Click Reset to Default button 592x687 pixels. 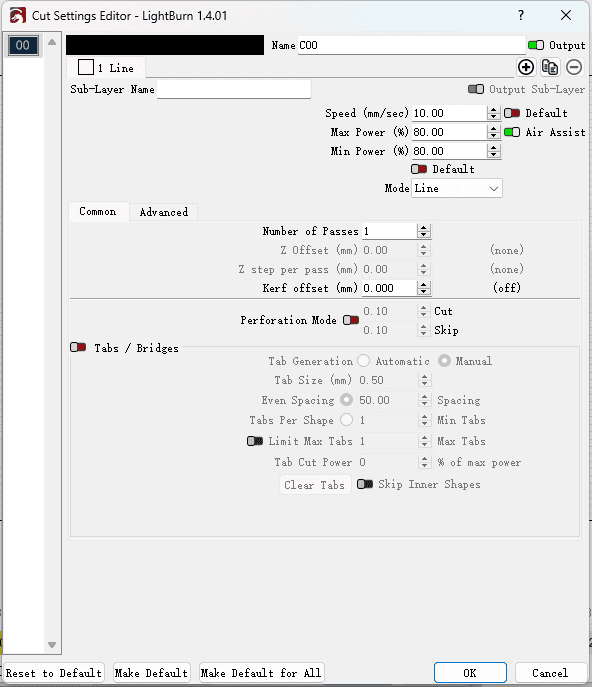click(x=54, y=673)
